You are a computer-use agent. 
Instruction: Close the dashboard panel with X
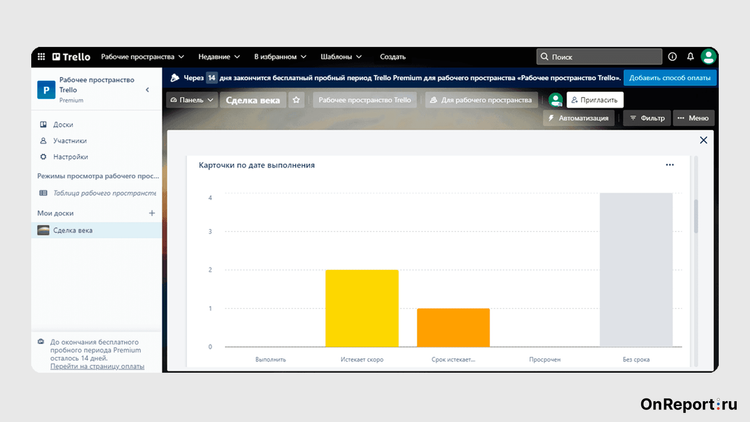point(703,141)
